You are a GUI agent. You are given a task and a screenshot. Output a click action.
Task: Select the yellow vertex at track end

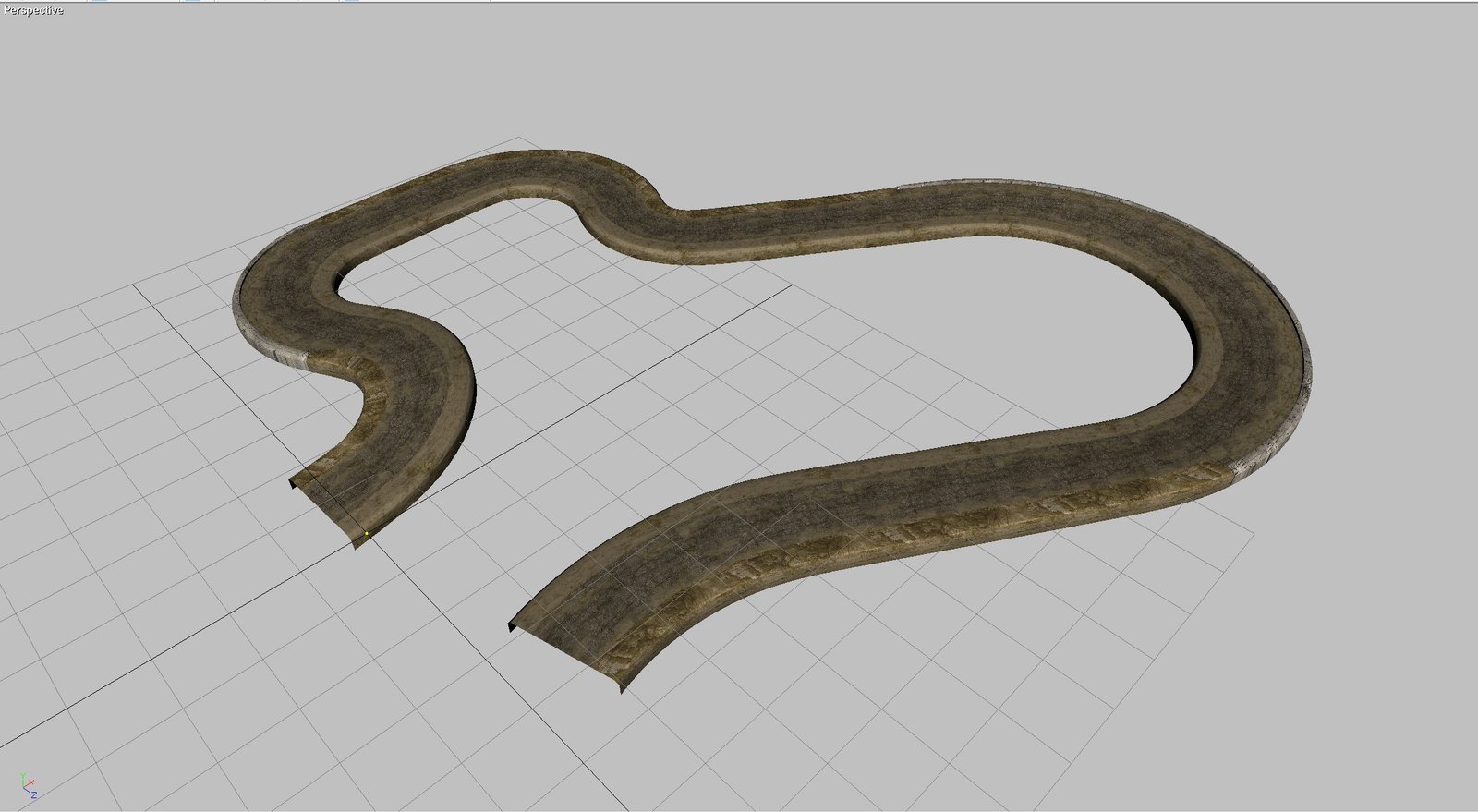coord(367,533)
